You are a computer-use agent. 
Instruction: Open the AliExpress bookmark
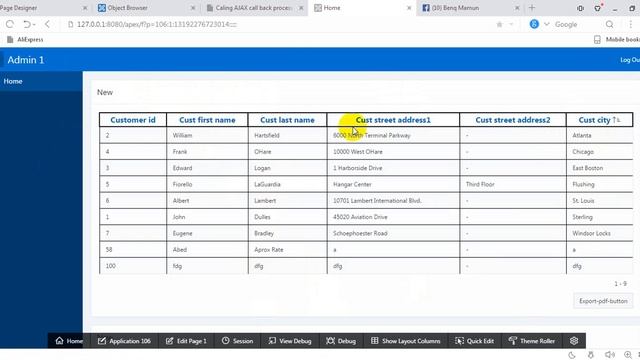pyautogui.click(x=25, y=40)
